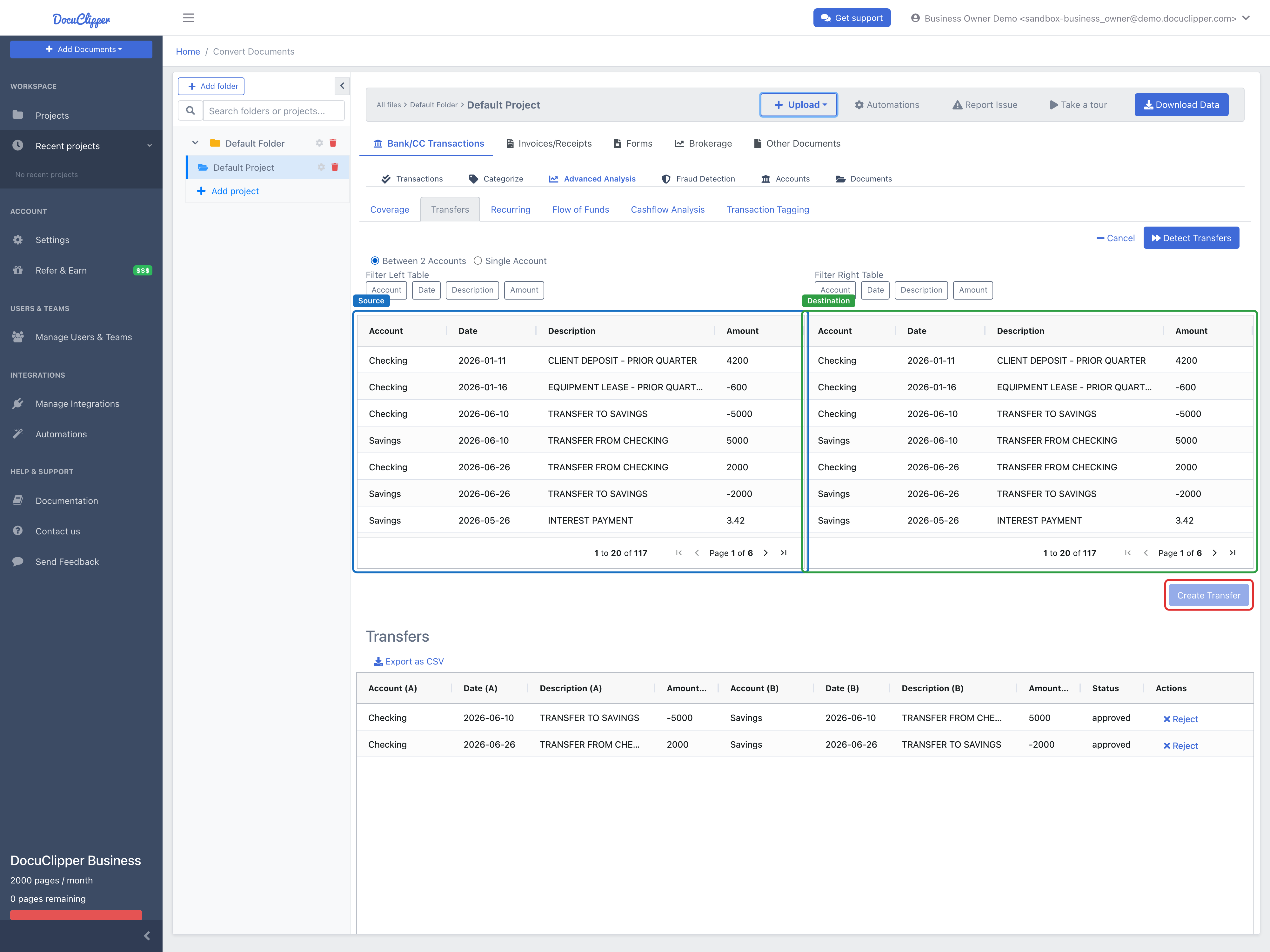Image resolution: width=1270 pixels, height=952 pixels.
Task: Click Export as CSV link
Action: pyautogui.click(x=408, y=661)
